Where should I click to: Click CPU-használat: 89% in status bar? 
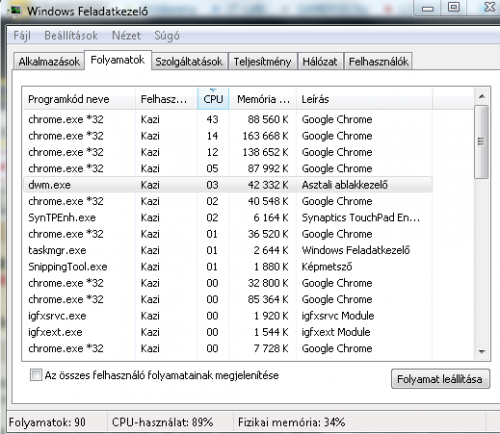(x=162, y=422)
